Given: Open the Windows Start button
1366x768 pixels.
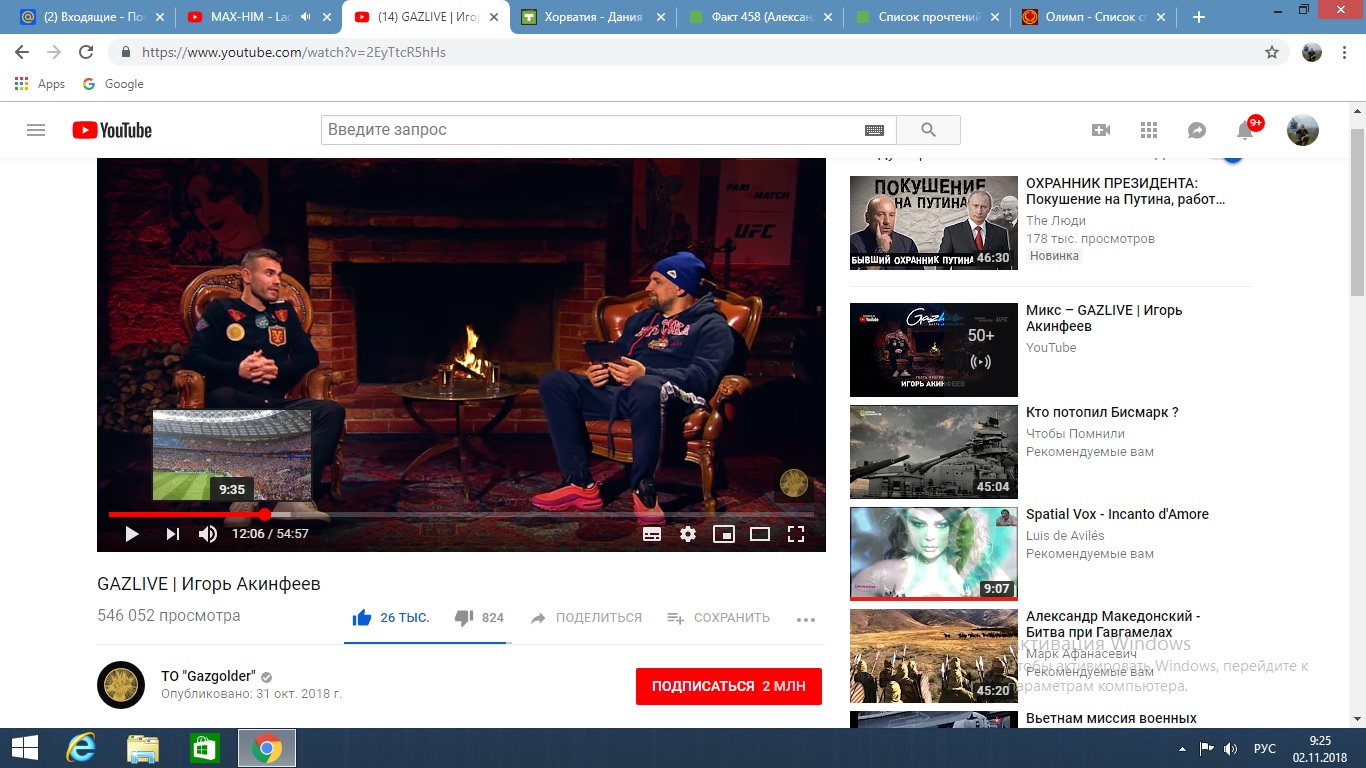Looking at the screenshot, I should click(x=24, y=748).
